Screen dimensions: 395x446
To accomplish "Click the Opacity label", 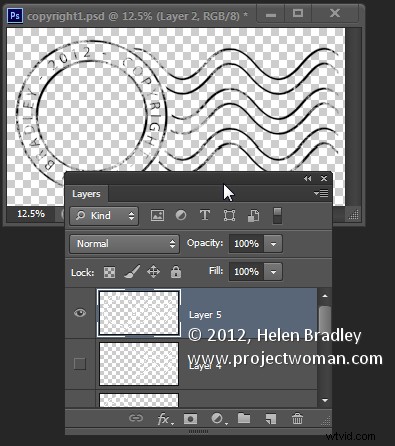I will [205, 243].
